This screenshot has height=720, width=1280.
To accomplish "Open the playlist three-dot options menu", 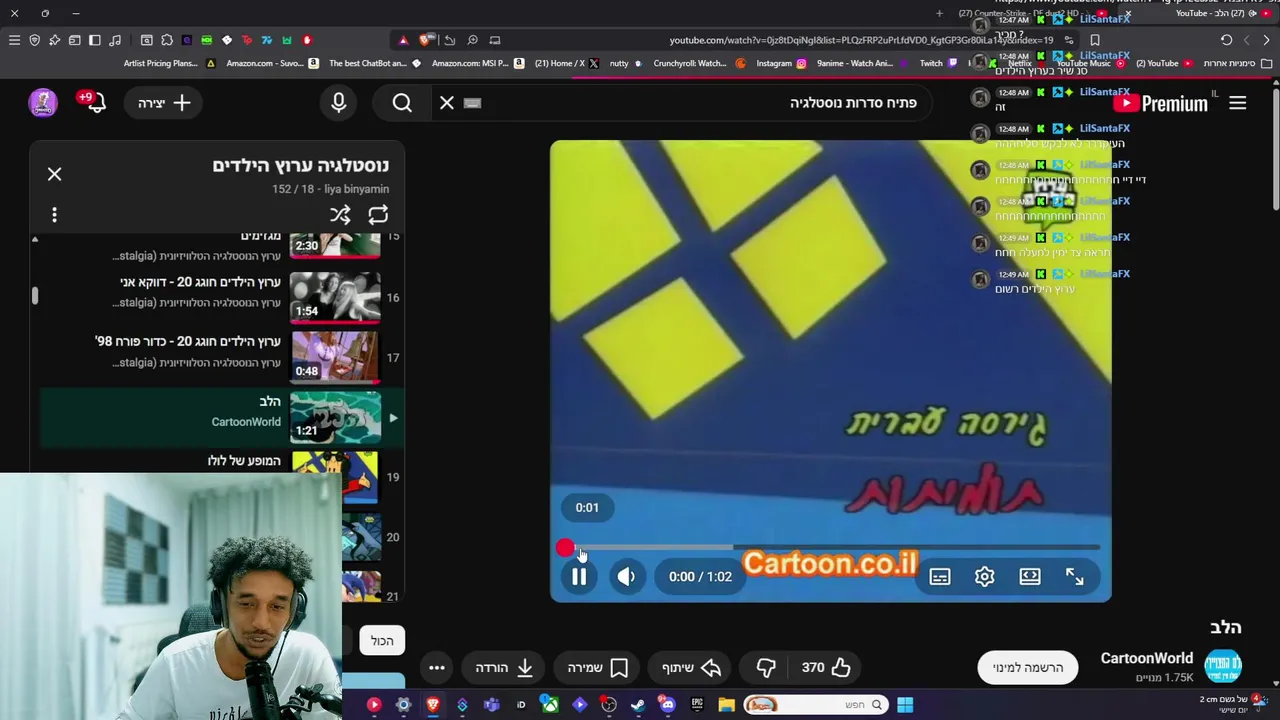I will click(54, 214).
